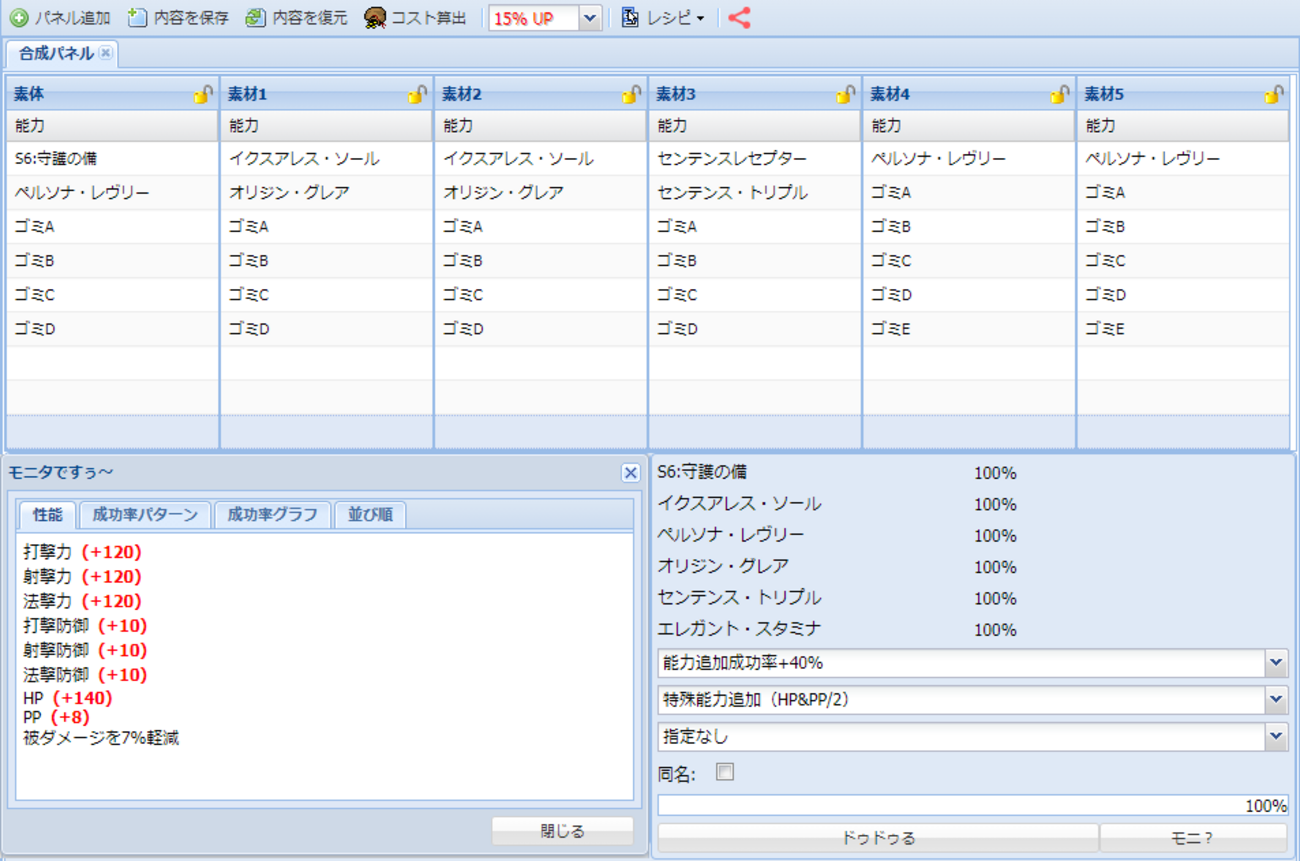Click the 内容を復元 restore icon

coord(256,18)
